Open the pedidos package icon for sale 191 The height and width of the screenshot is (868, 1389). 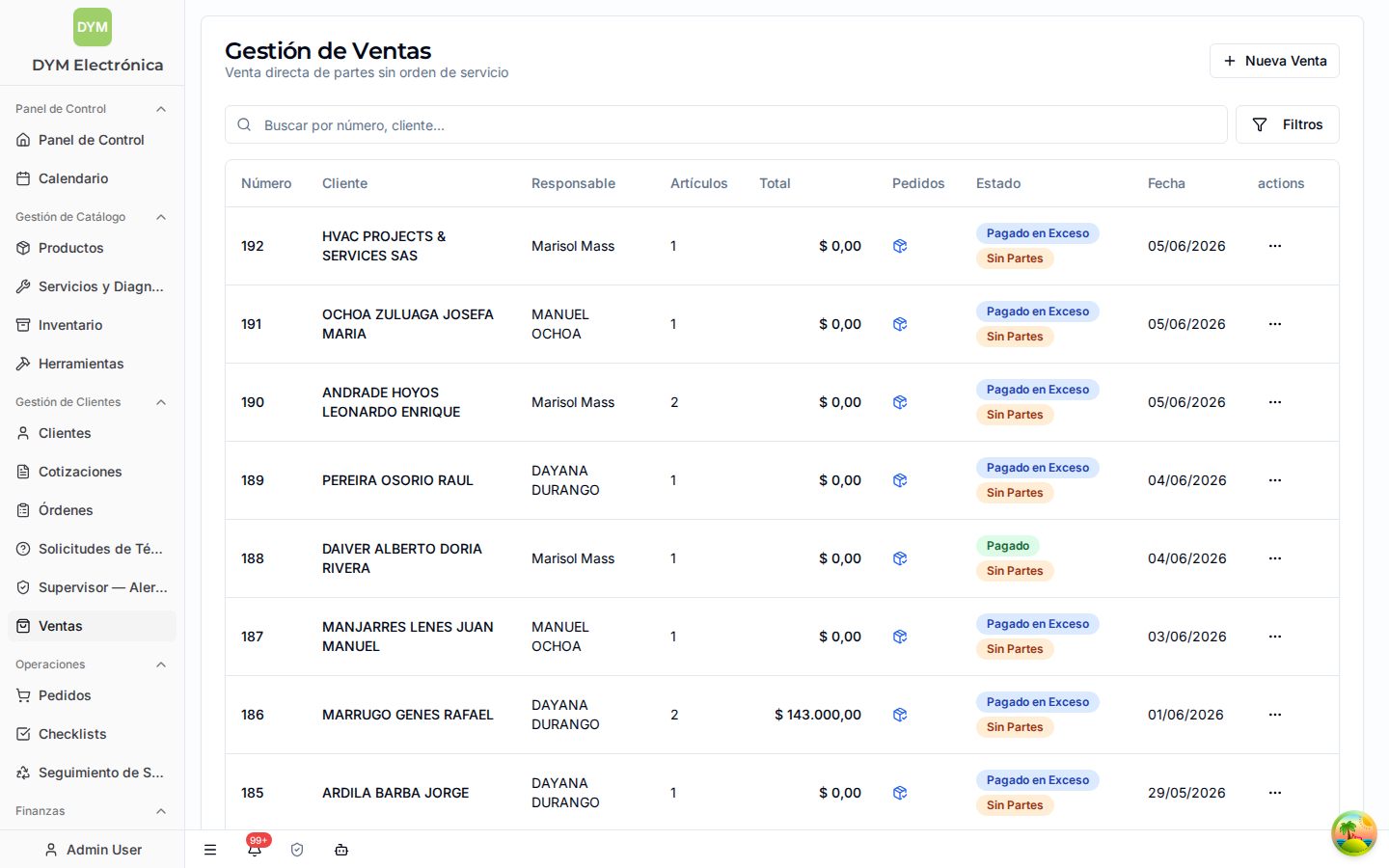[900, 324]
